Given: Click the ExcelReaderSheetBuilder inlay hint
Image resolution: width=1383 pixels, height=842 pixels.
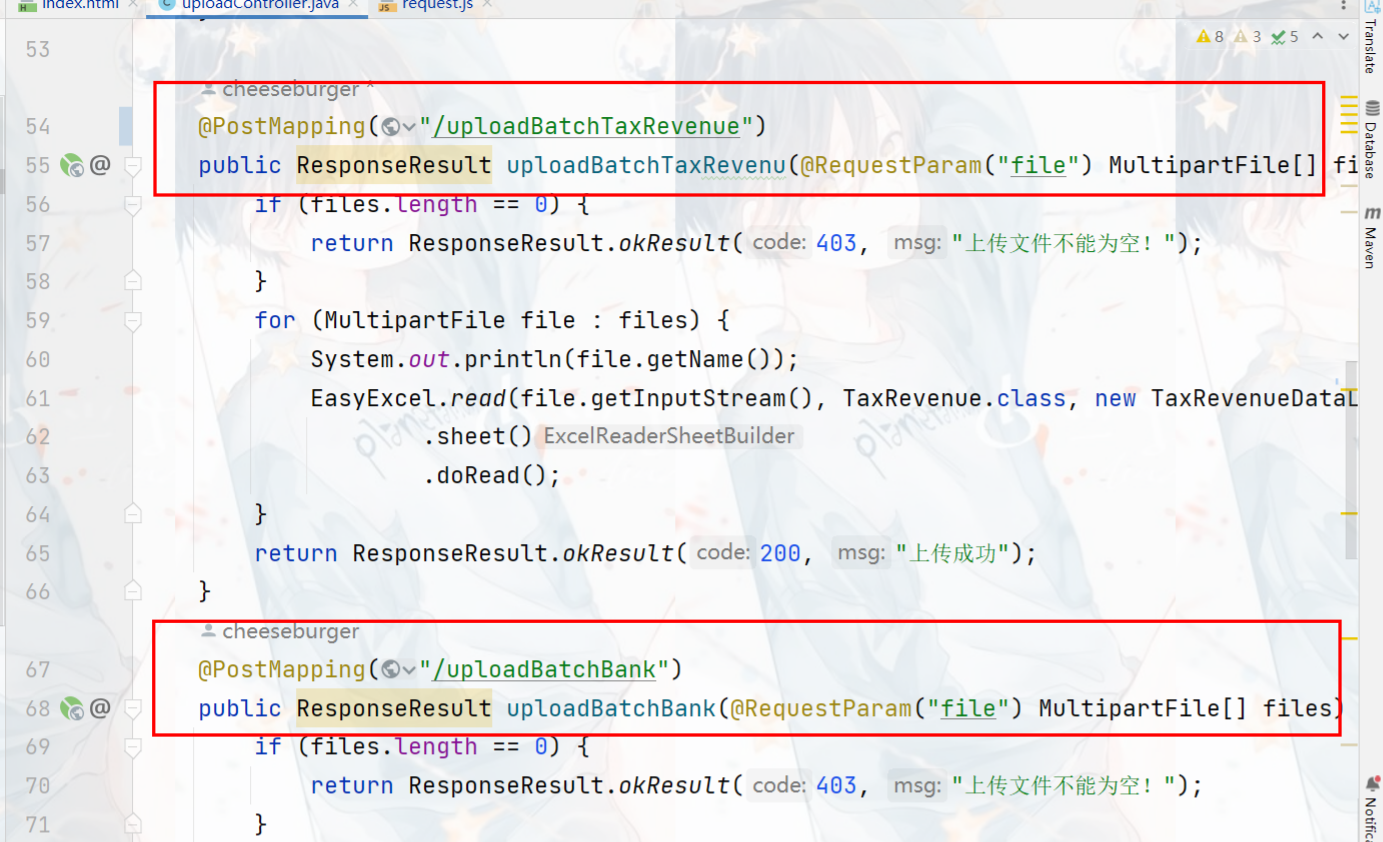Looking at the screenshot, I should [669, 437].
